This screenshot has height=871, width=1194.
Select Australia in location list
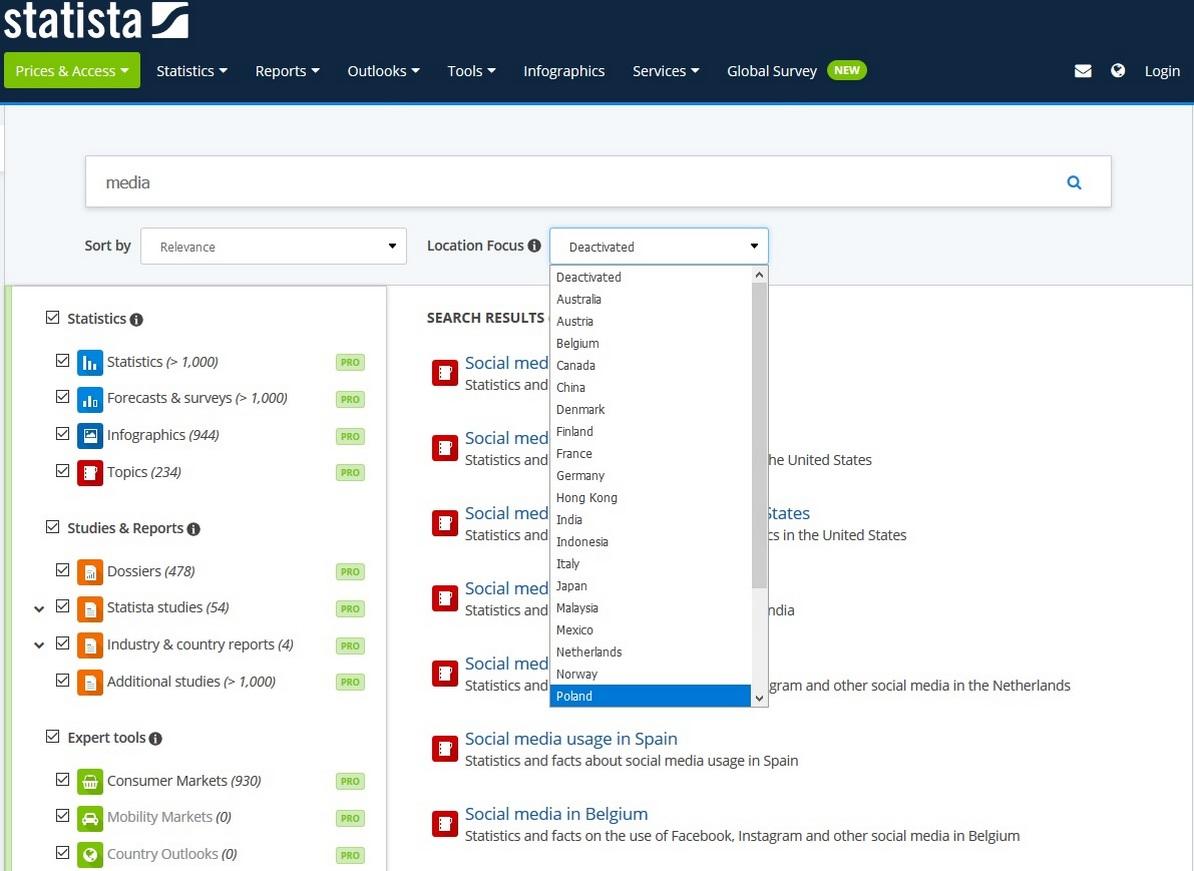click(651, 299)
